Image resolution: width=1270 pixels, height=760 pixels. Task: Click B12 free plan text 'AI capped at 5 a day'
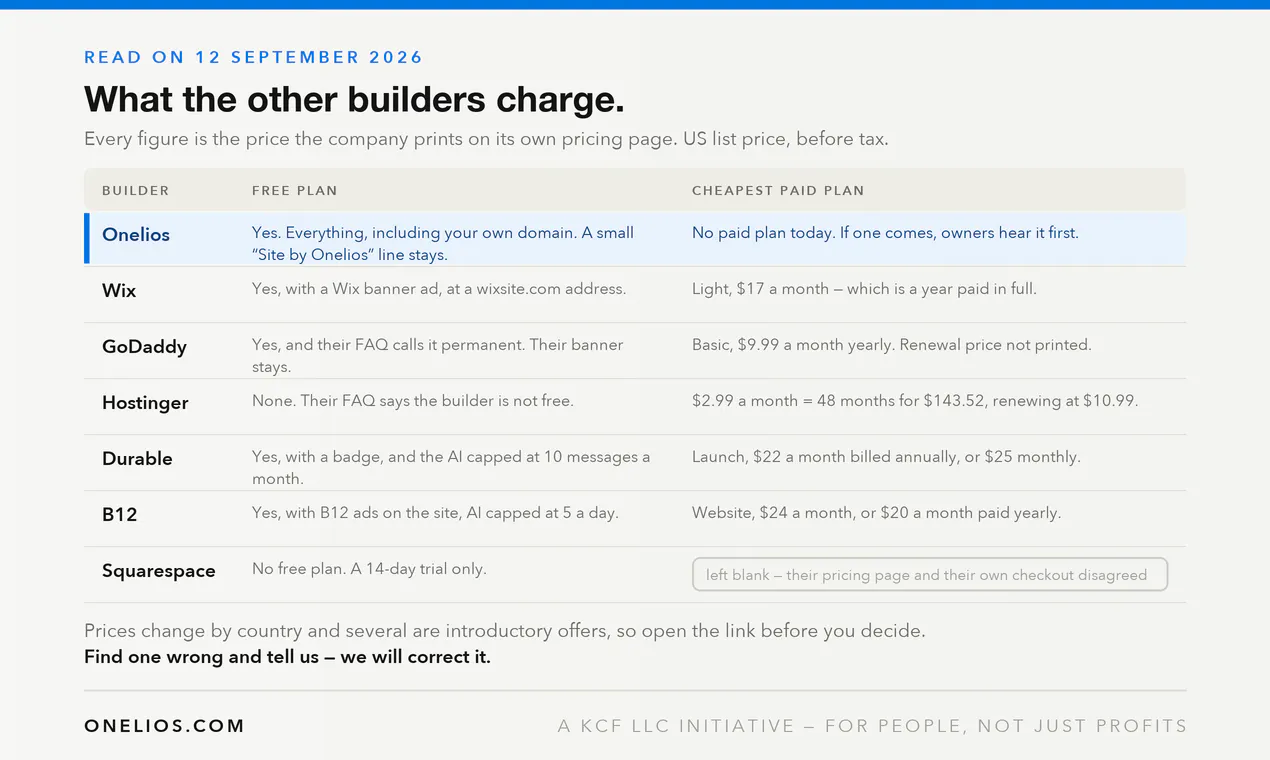coord(435,513)
